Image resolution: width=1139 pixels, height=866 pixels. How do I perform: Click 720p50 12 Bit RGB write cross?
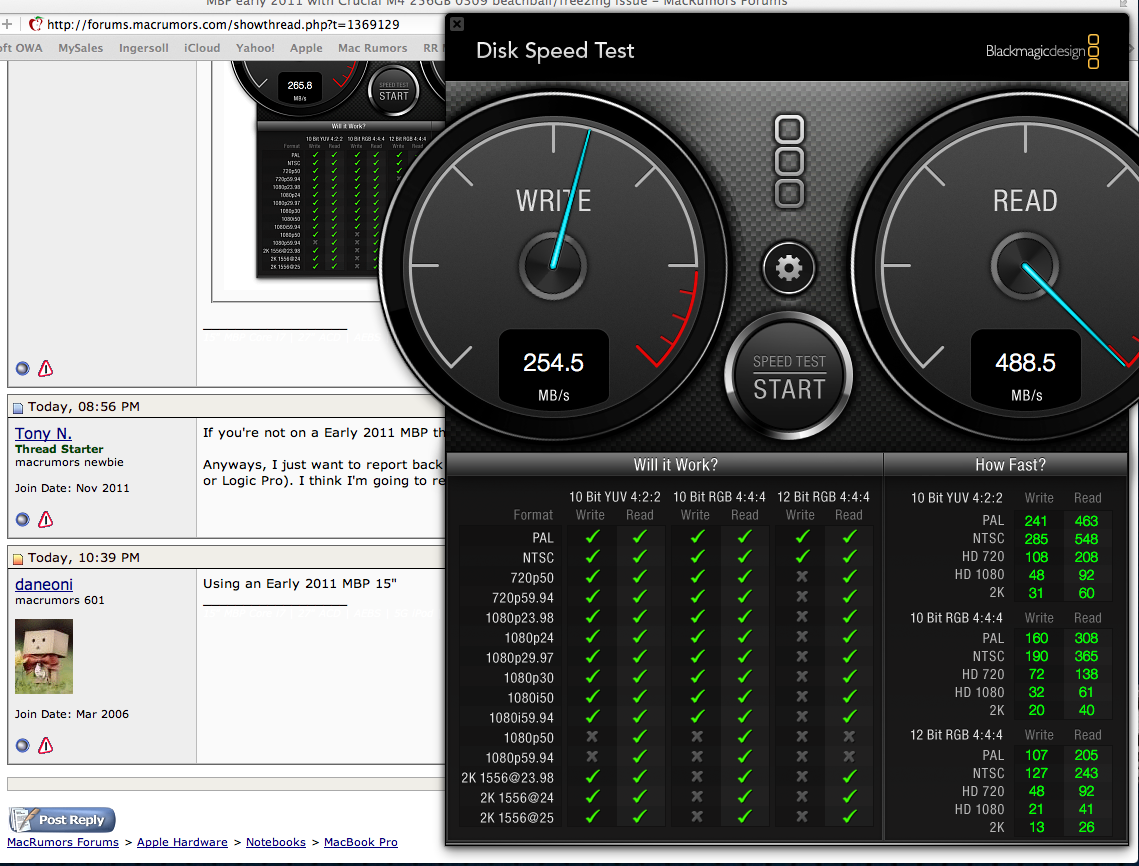[x=802, y=577]
